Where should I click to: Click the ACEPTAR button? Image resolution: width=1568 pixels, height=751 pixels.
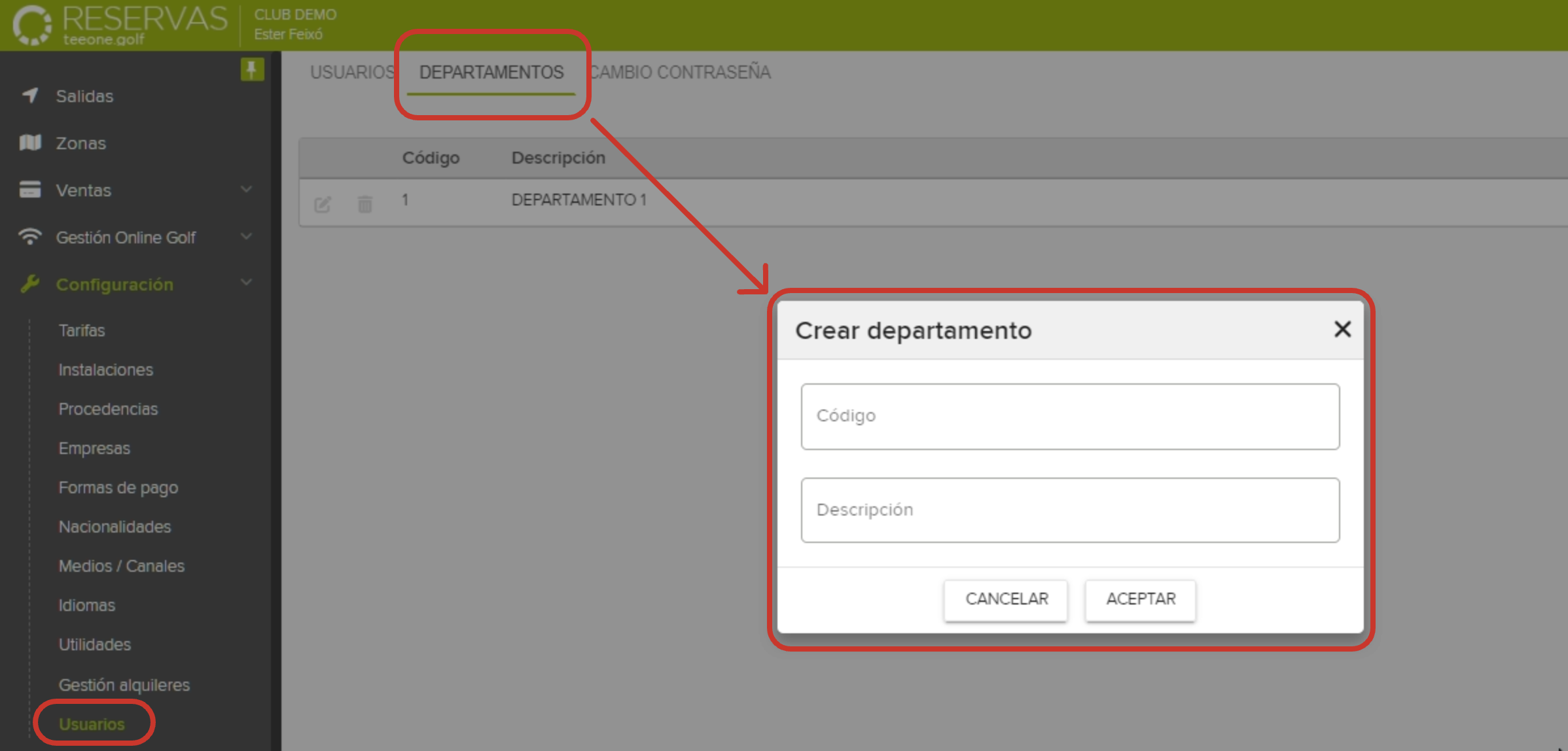point(1139,599)
